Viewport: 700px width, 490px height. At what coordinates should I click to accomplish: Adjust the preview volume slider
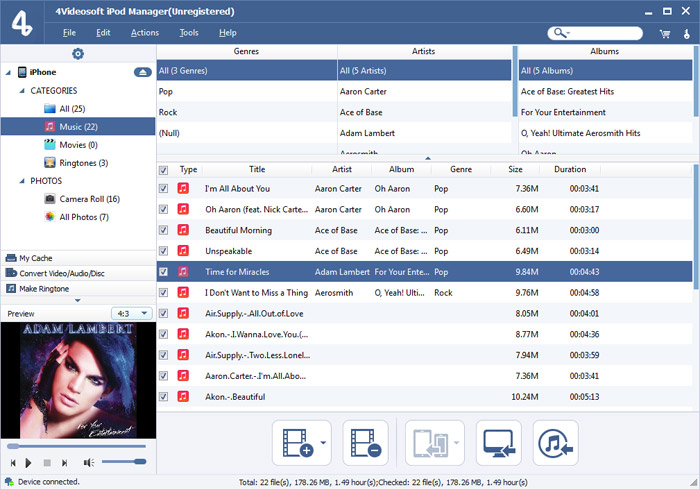(x=124, y=461)
